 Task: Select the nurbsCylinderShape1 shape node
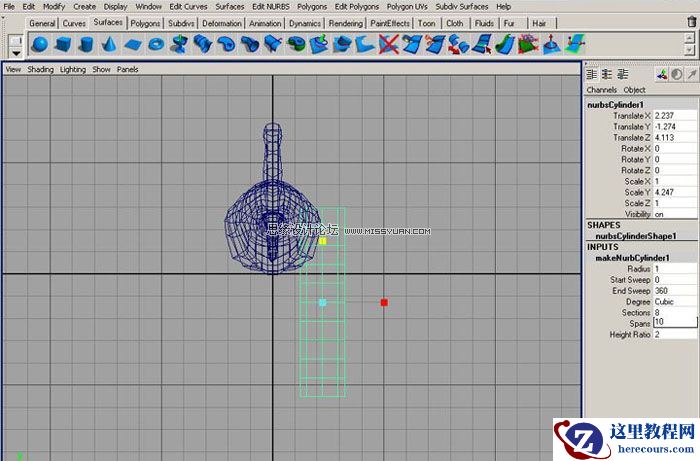click(636, 236)
